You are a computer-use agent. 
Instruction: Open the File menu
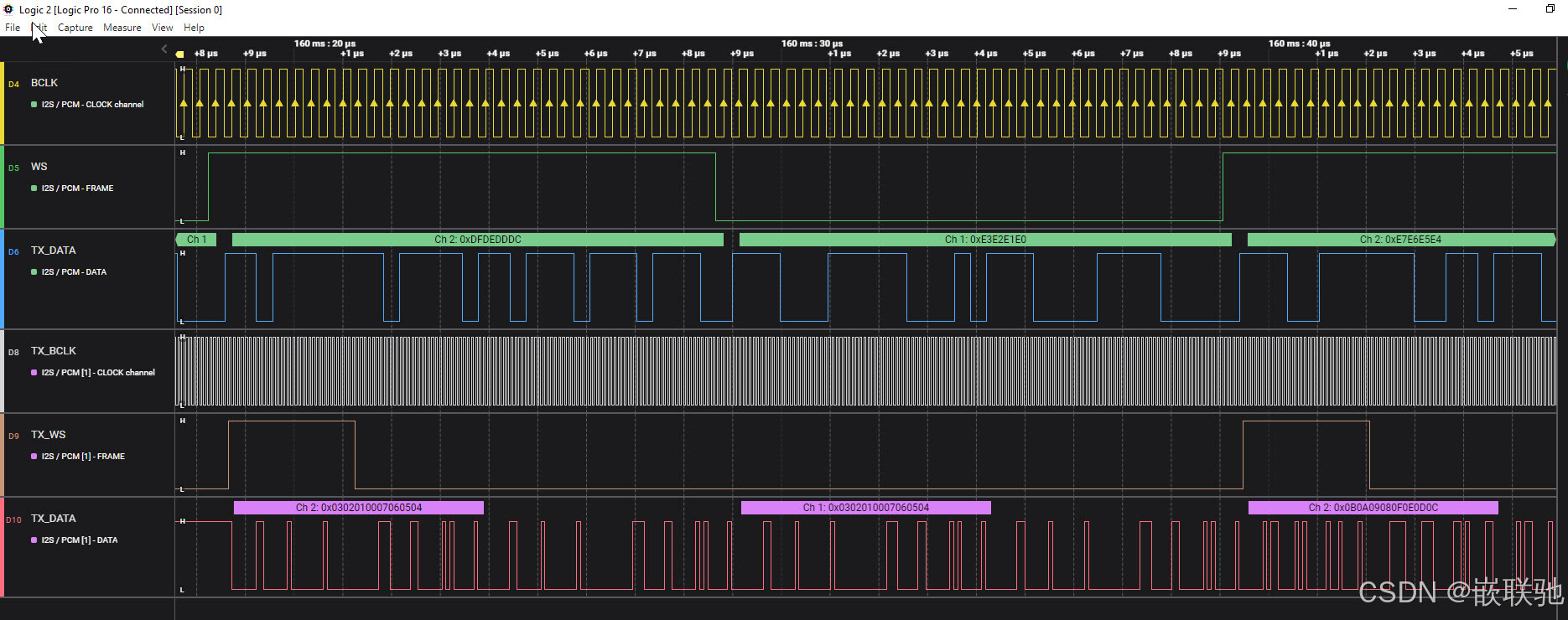(13, 28)
